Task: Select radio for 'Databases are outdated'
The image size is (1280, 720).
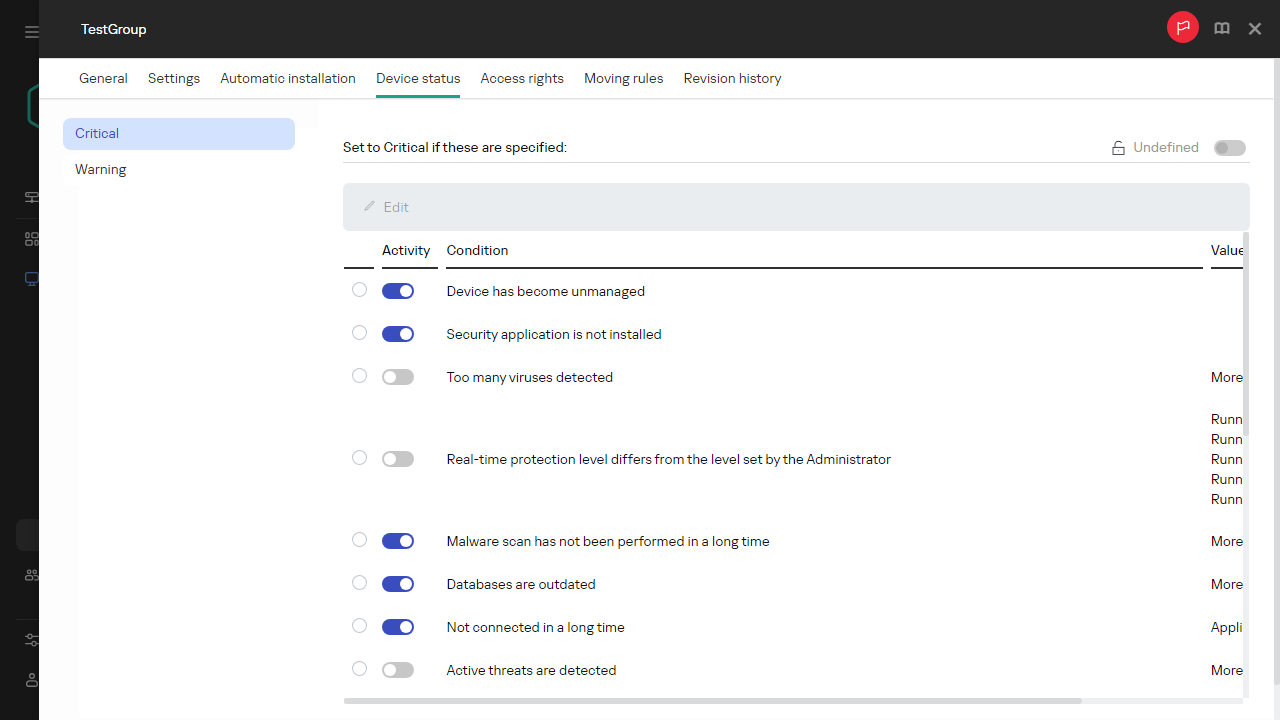Action: click(360, 583)
